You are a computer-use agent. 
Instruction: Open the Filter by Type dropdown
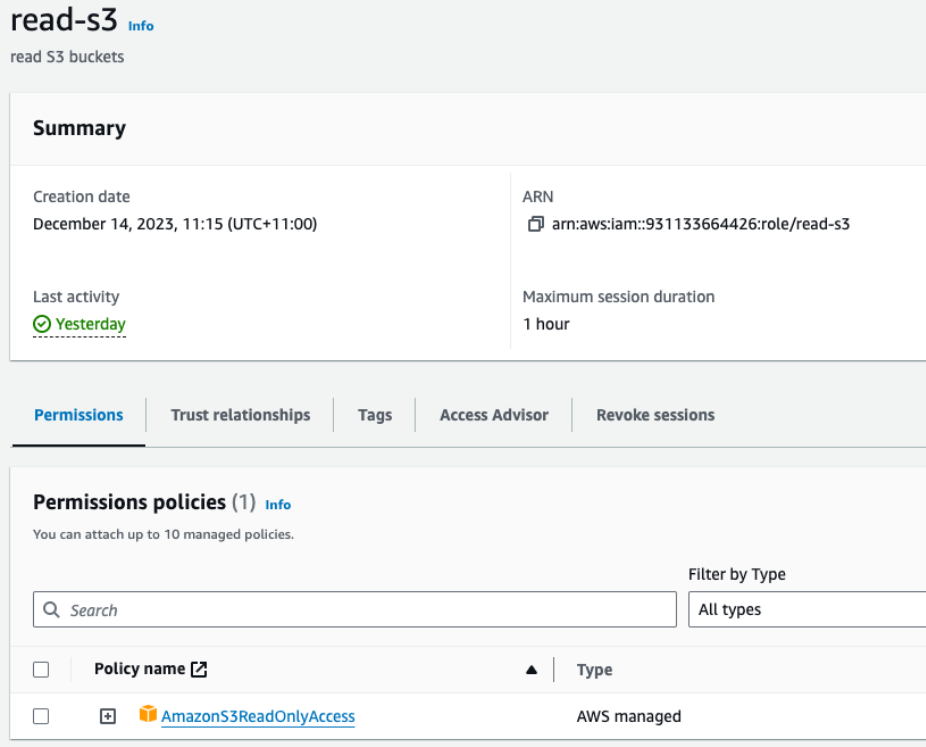[x=807, y=609]
